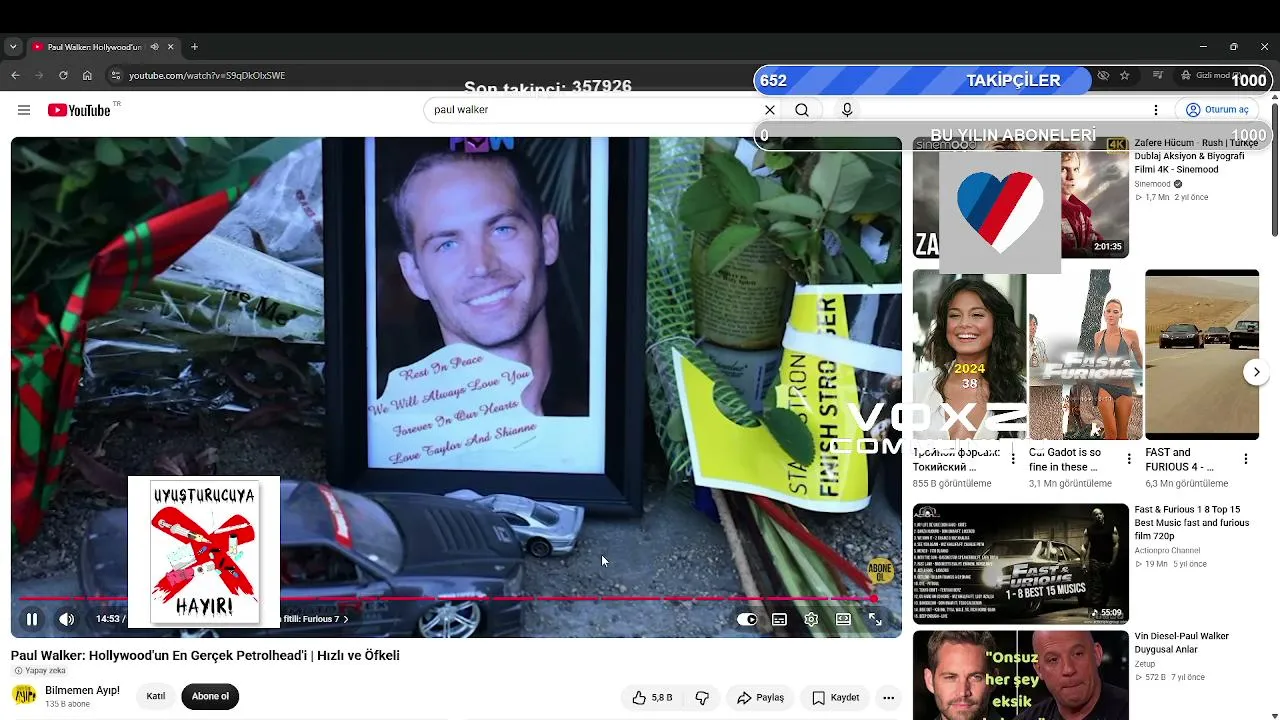Toggle the autoplay switch in player
Image resolution: width=1280 pixels, height=720 pixels.
747,619
